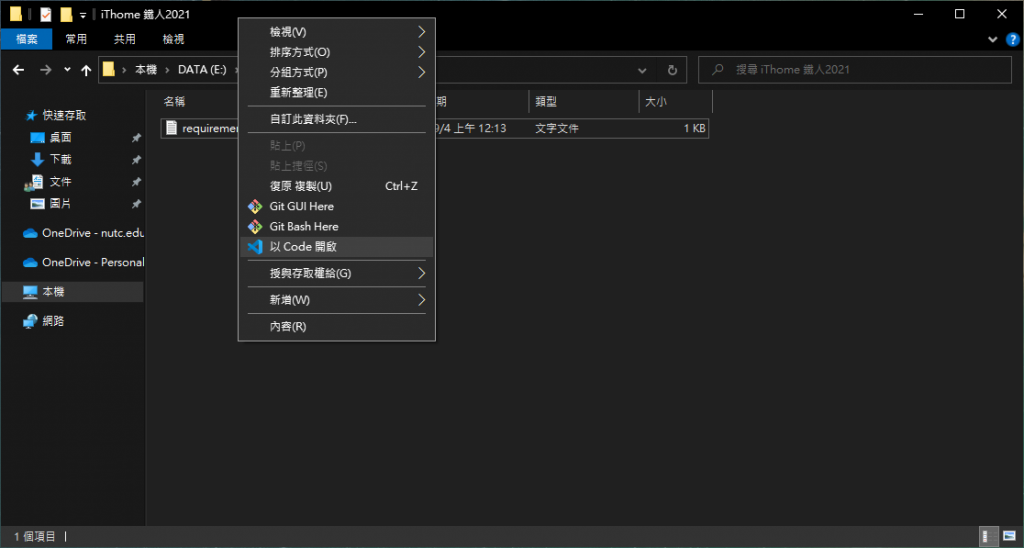Click the 文字文件 type cell
The image size is (1024, 548).
click(557, 129)
